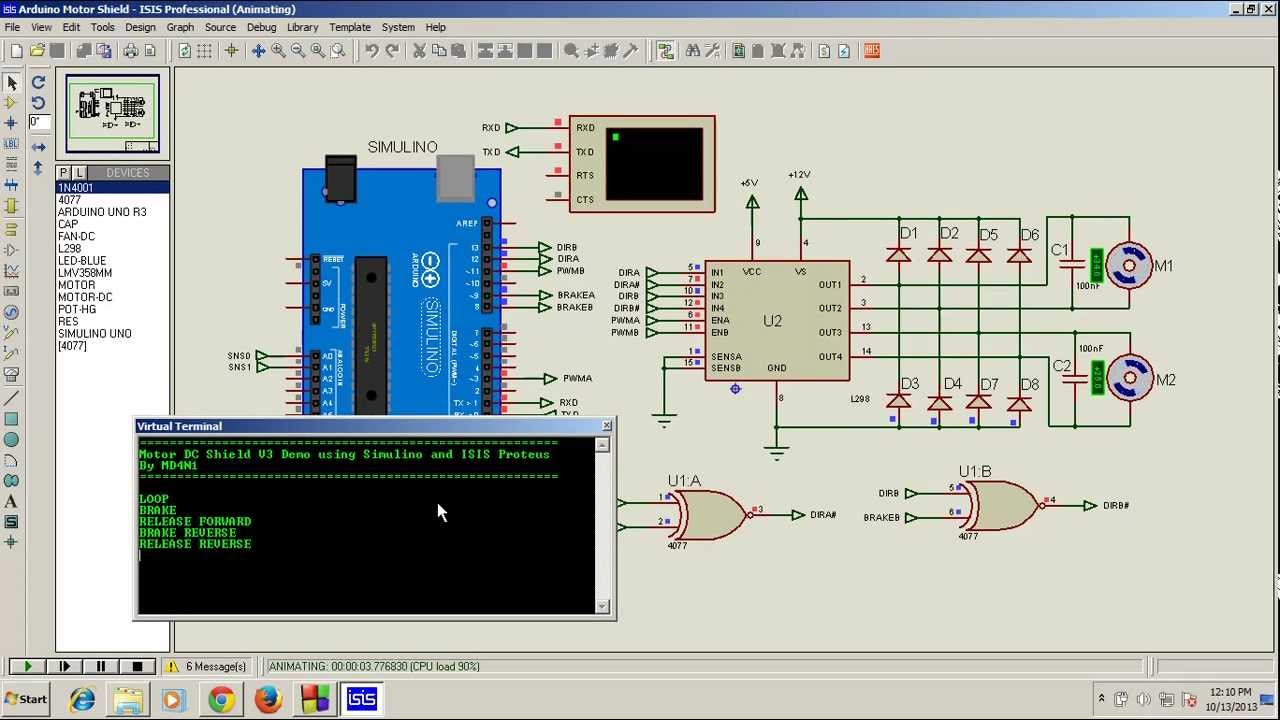
Task: Open the Graph menu
Action: point(180,27)
